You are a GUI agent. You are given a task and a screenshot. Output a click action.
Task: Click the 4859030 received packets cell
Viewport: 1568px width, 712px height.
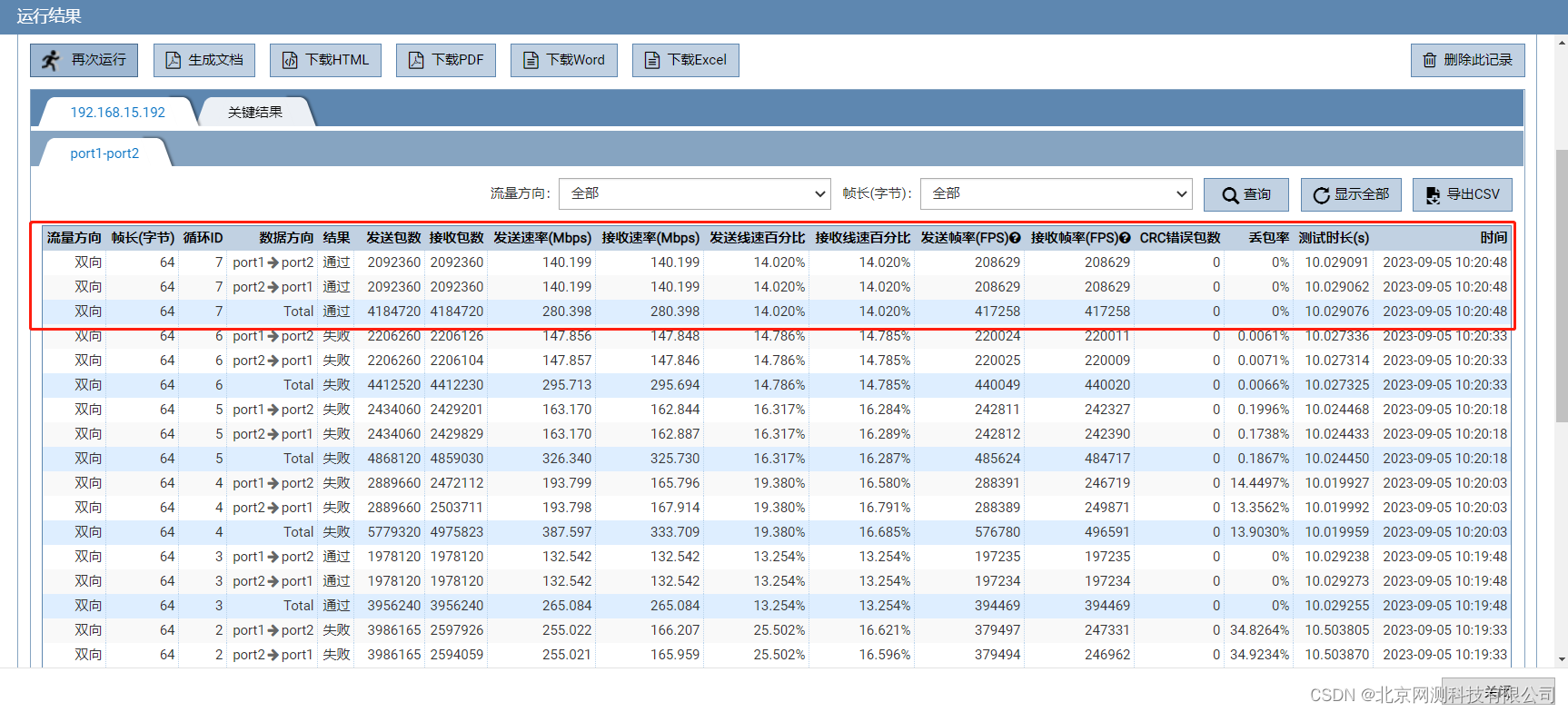pyautogui.click(x=457, y=459)
